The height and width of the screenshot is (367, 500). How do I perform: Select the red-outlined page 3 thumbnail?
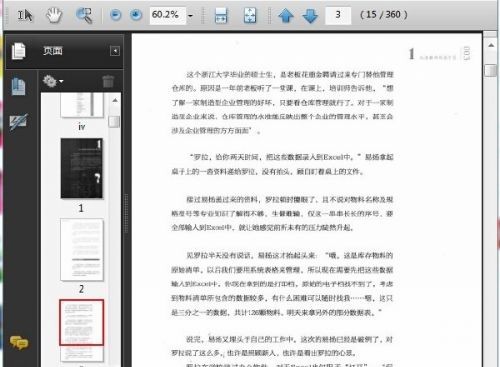tap(82, 322)
